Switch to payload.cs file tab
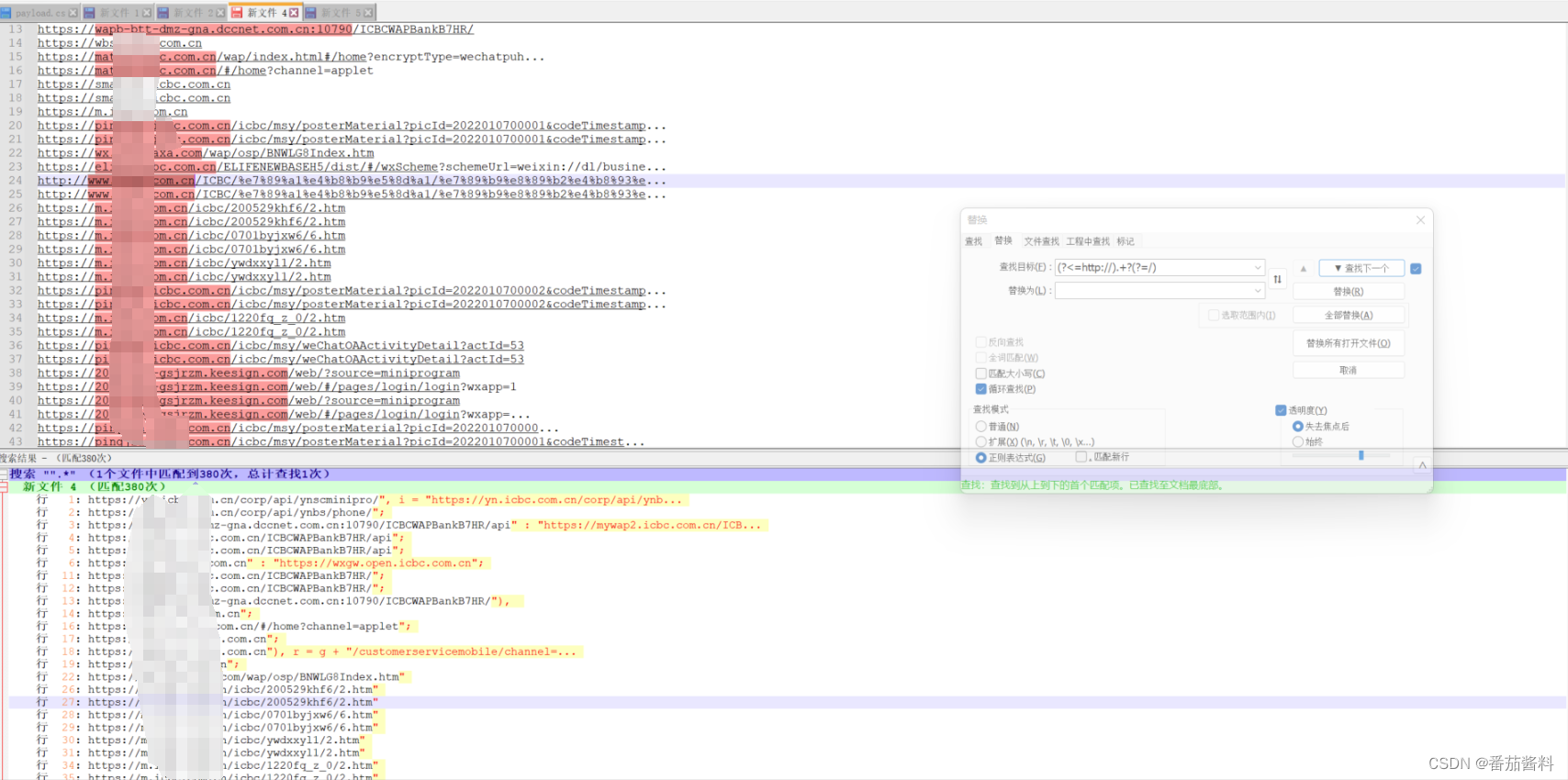The height and width of the screenshot is (780, 1568). pos(39,13)
